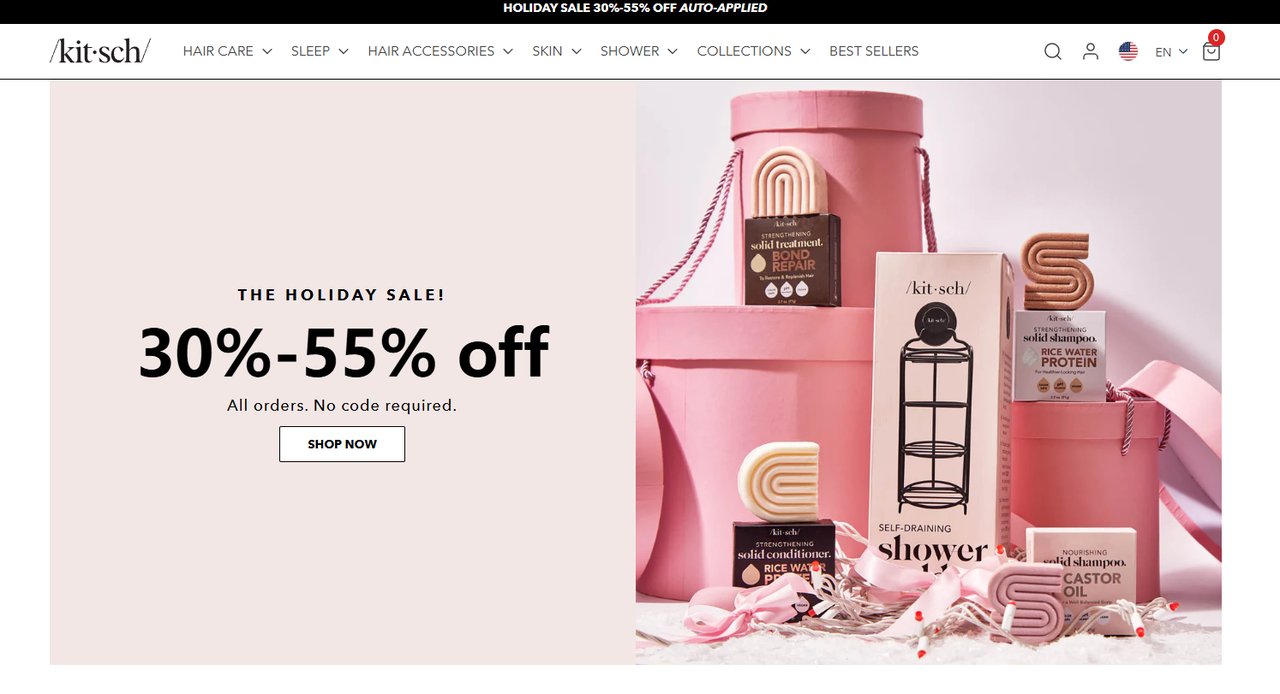Select the US flag country icon
Viewport: 1280px width, 694px height.
[1128, 51]
